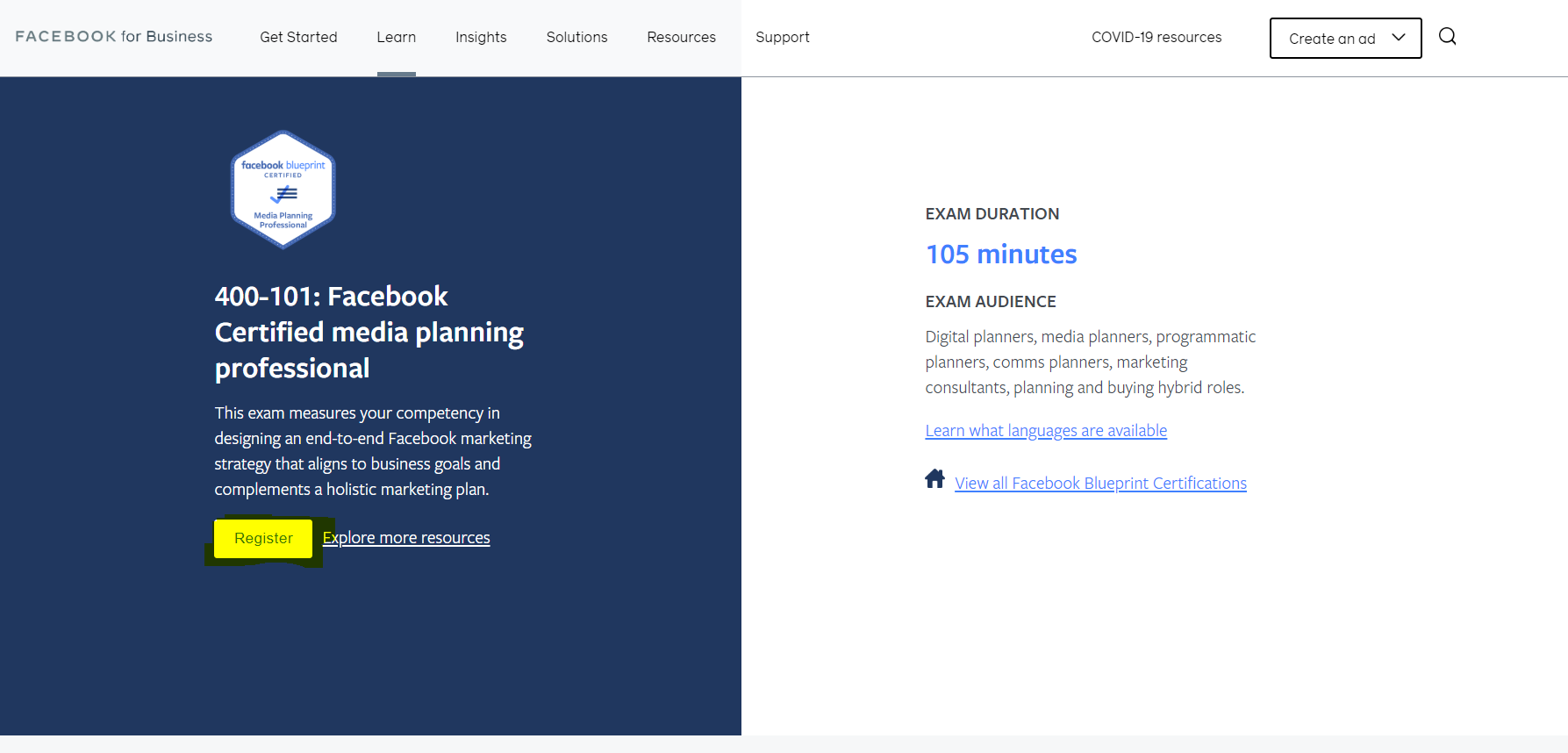View all Facebook Blueprint Certifications
Screen dimensions: 1568x753
point(1100,484)
